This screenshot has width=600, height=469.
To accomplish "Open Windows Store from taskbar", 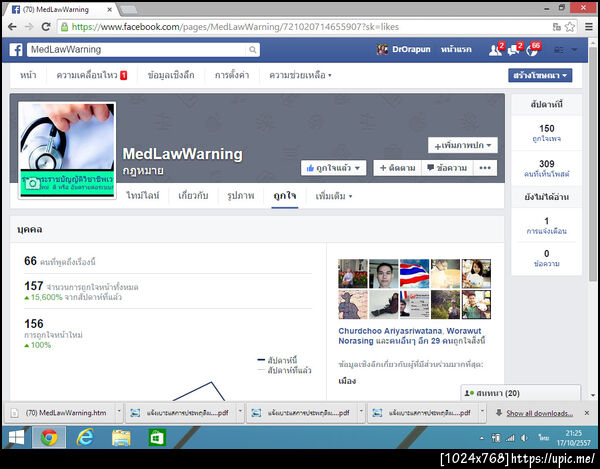I will [x=157, y=437].
